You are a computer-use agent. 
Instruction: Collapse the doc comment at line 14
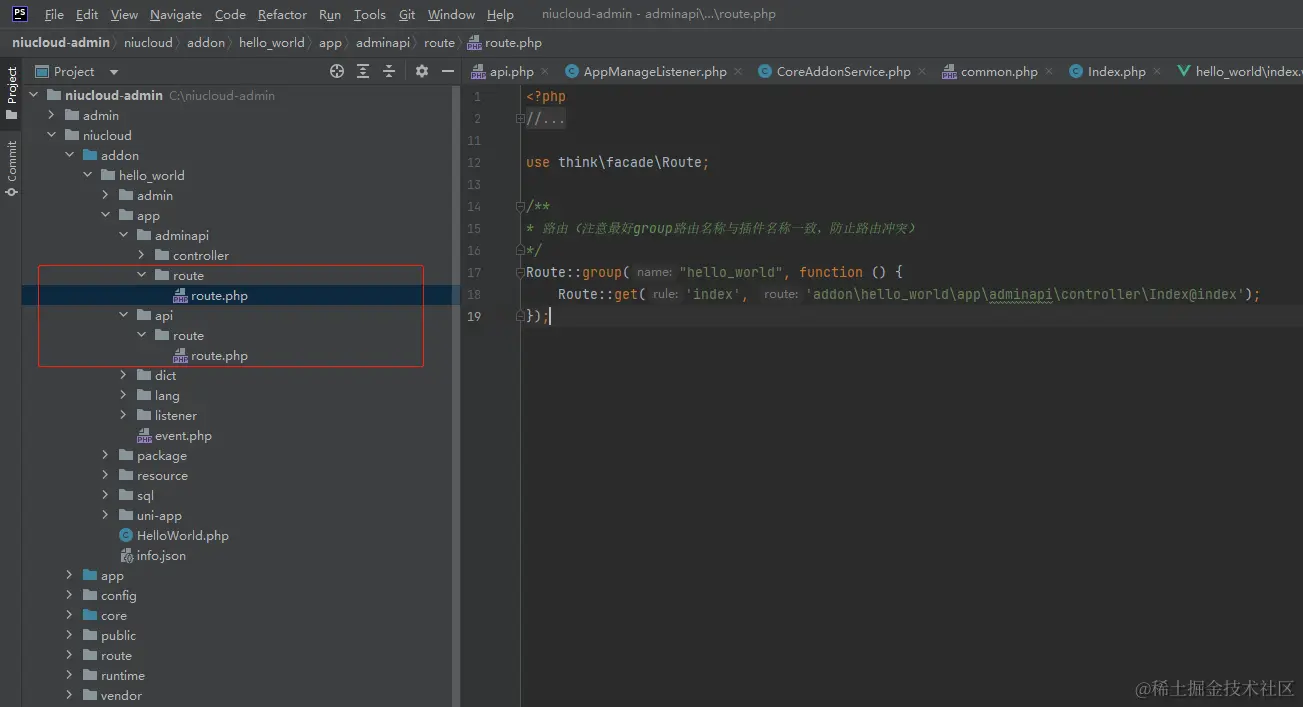coord(520,207)
